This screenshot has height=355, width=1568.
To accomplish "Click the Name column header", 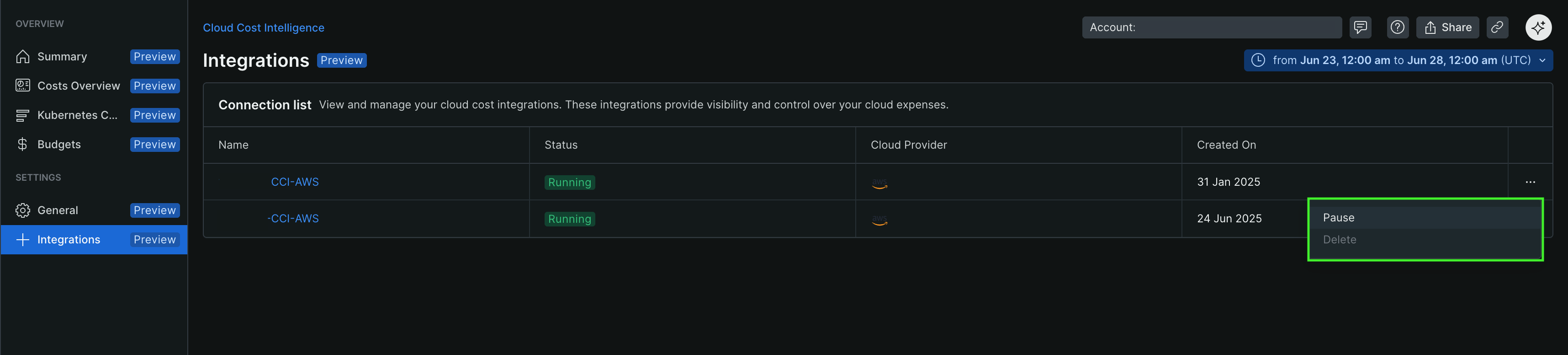I will (233, 145).
